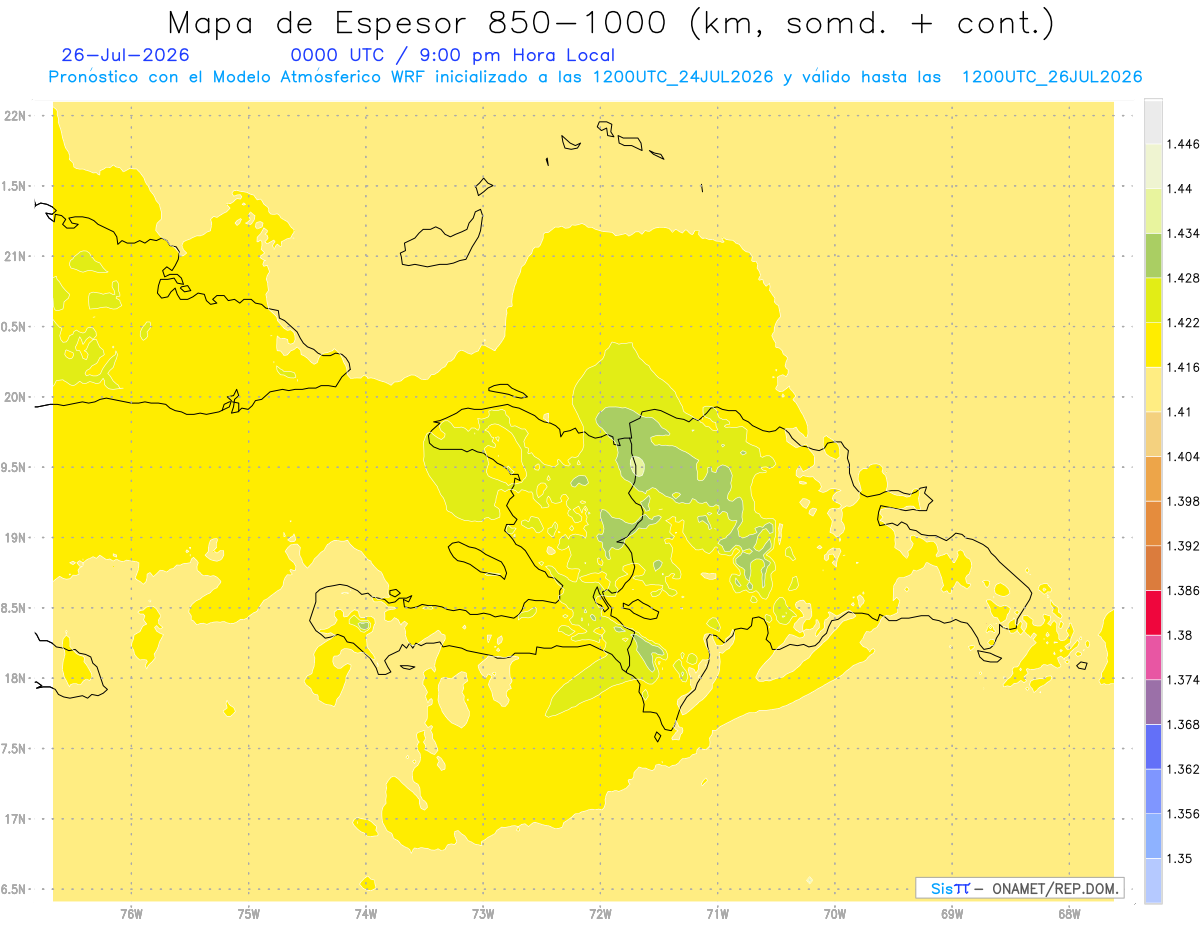Viewport: 1200px width, 927px height.
Task: Select the bright yellow swatch between 1.416 and 1.422
Action: pyautogui.click(x=1153, y=344)
